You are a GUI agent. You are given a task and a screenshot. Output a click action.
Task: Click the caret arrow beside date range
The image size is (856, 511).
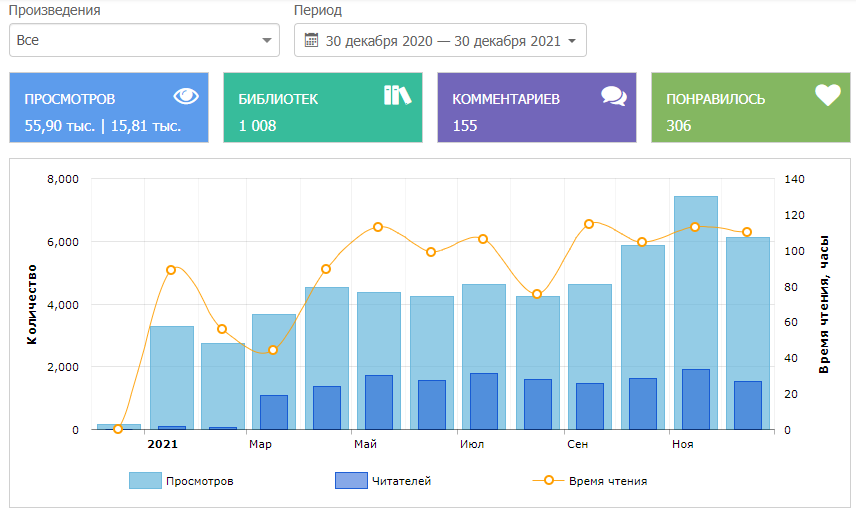point(571,41)
